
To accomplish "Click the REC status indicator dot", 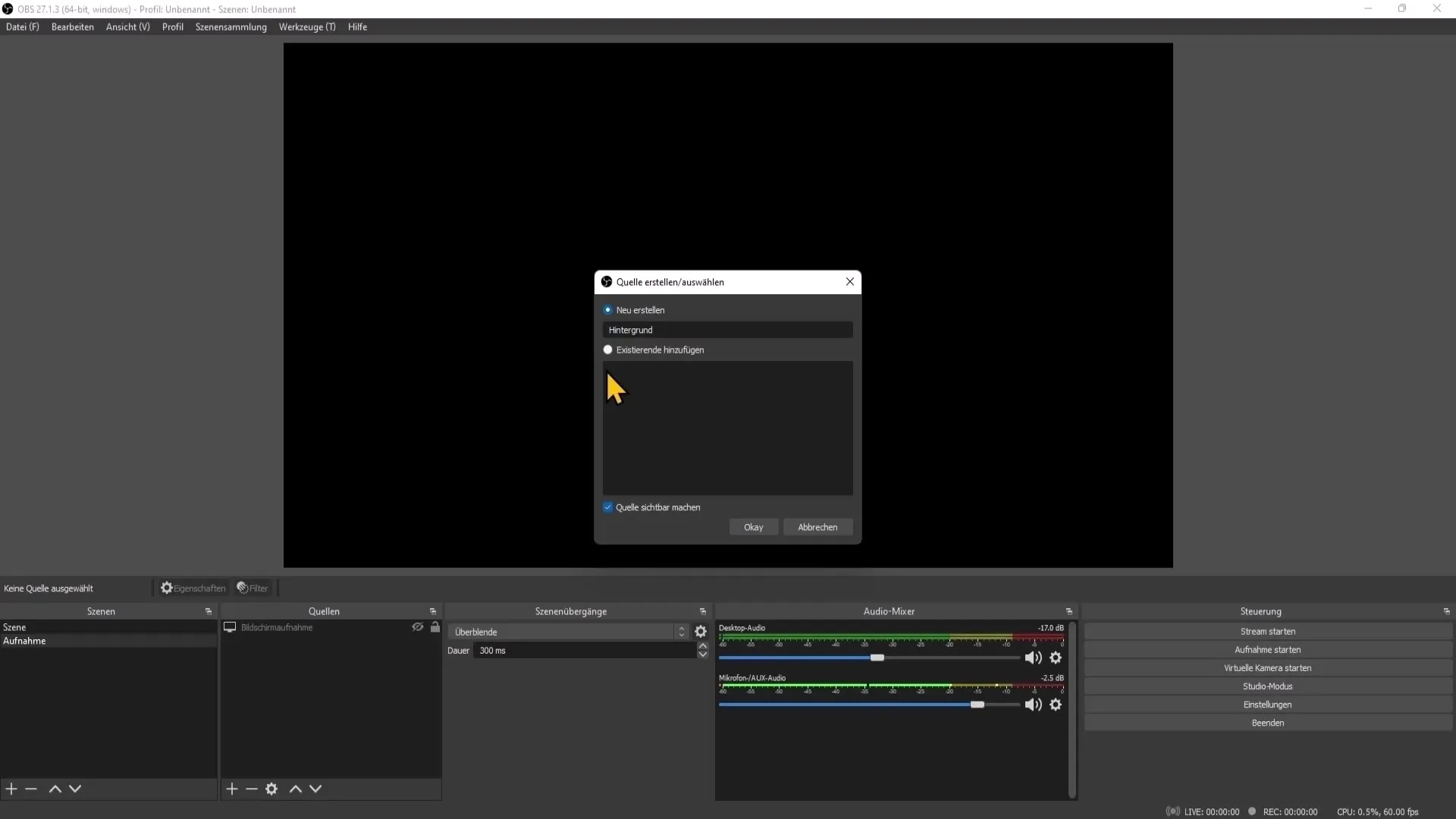I will tap(1252, 811).
